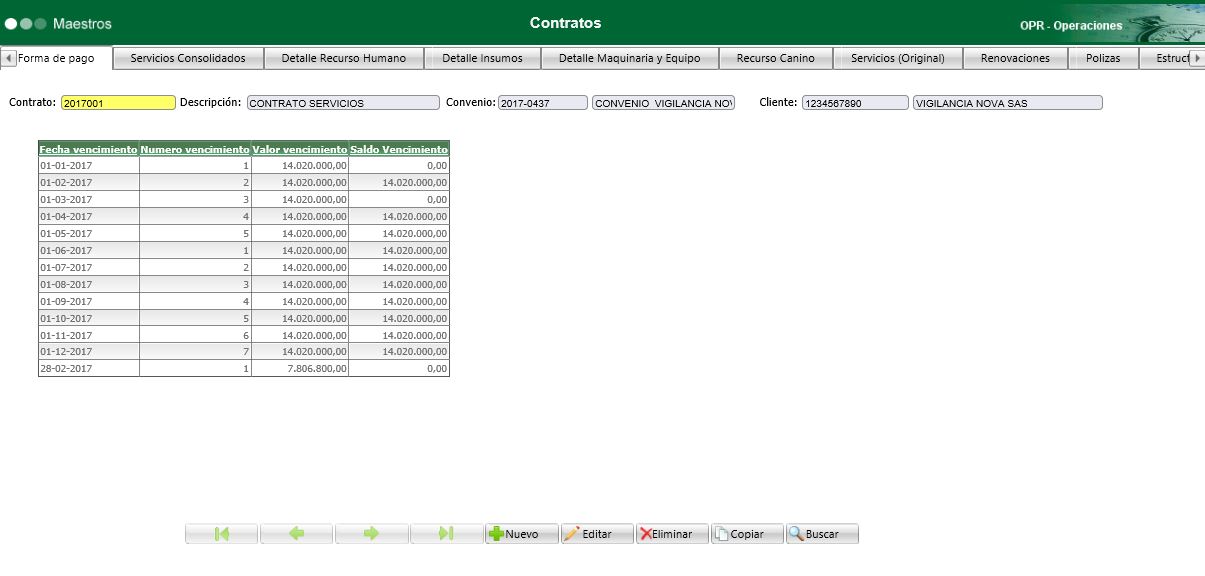Click the Copiar button
Viewport: 1205px width, 576px height.
click(x=747, y=534)
